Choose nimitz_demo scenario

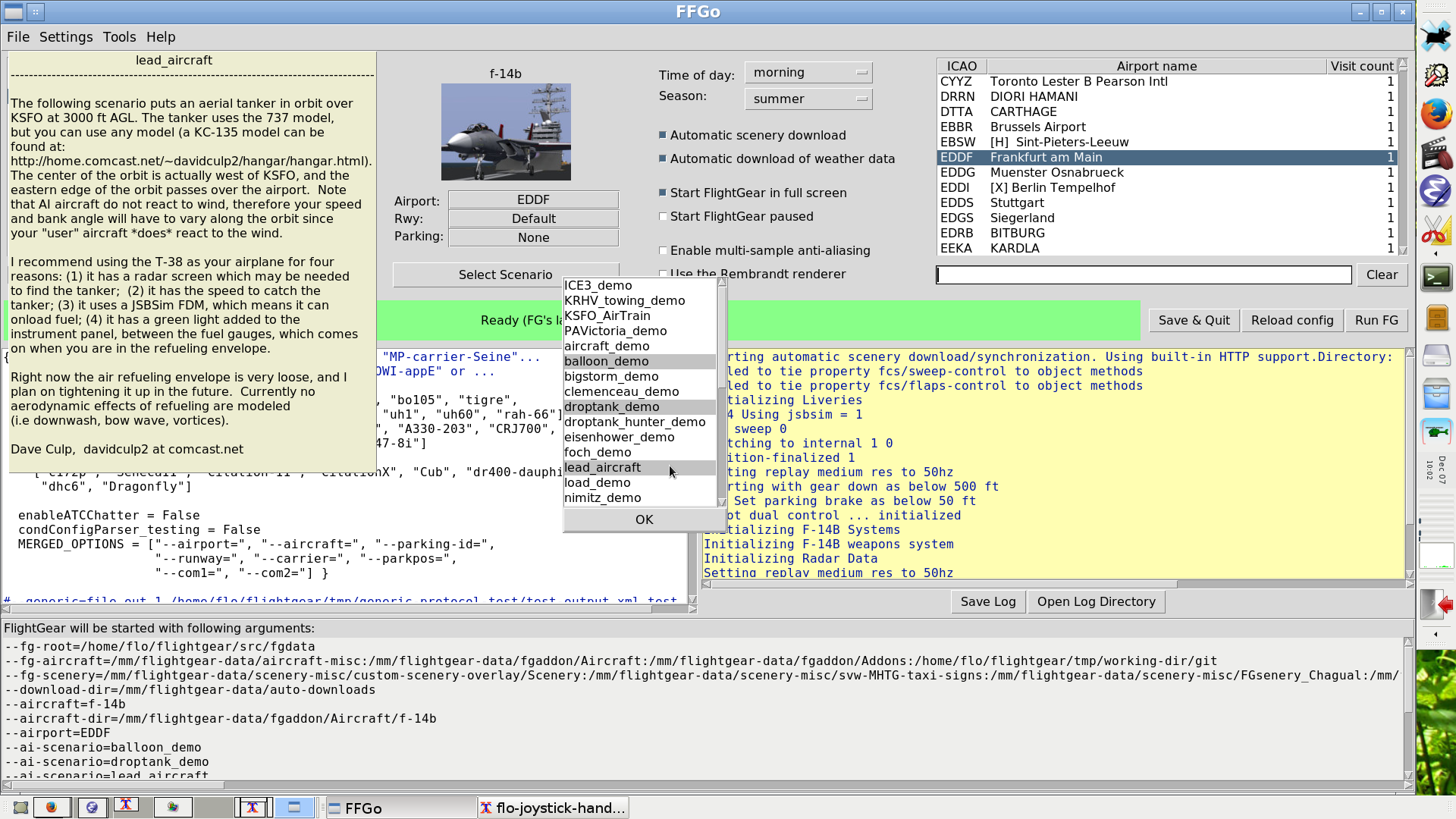tap(640, 497)
